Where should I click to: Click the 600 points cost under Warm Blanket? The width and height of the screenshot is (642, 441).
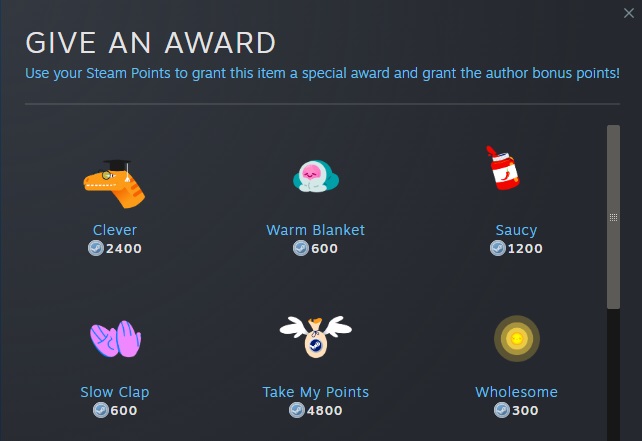coord(324,248)
